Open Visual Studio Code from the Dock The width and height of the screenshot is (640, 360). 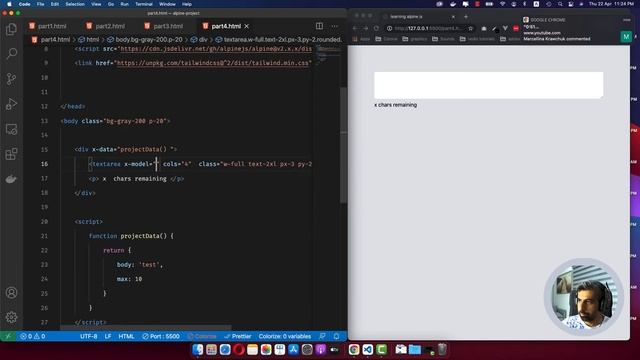(x=368, y=349)
